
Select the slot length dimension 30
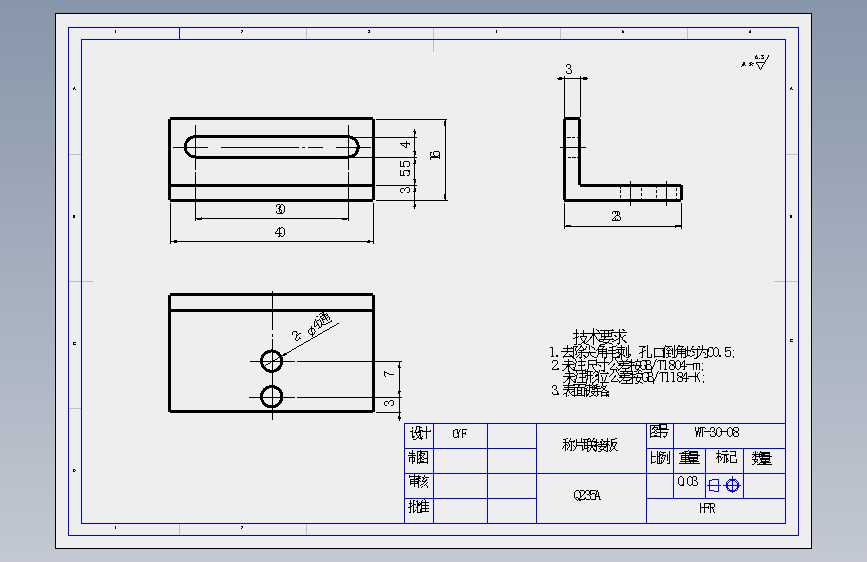click(x=280, y=210)
